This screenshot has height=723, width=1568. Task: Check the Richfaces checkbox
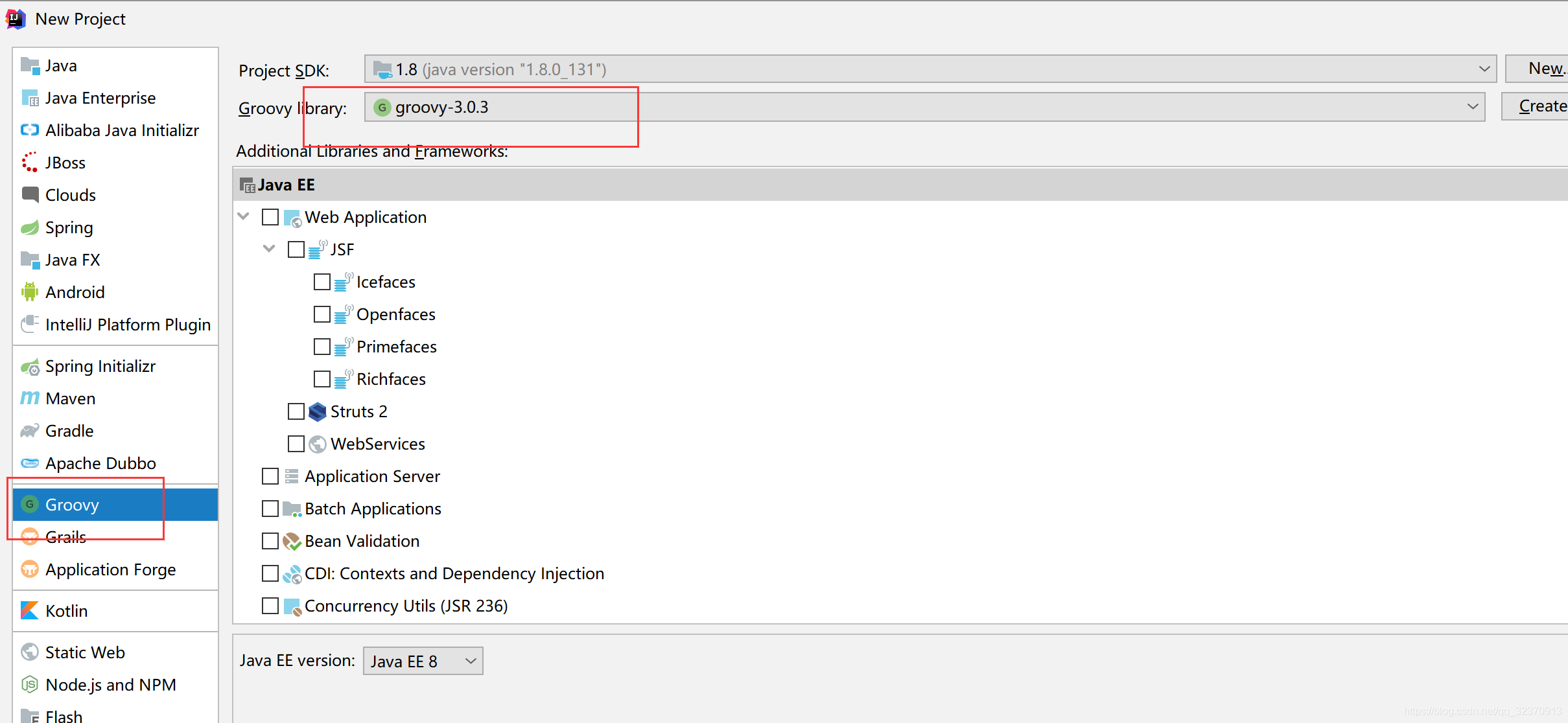tap(322, 379)
